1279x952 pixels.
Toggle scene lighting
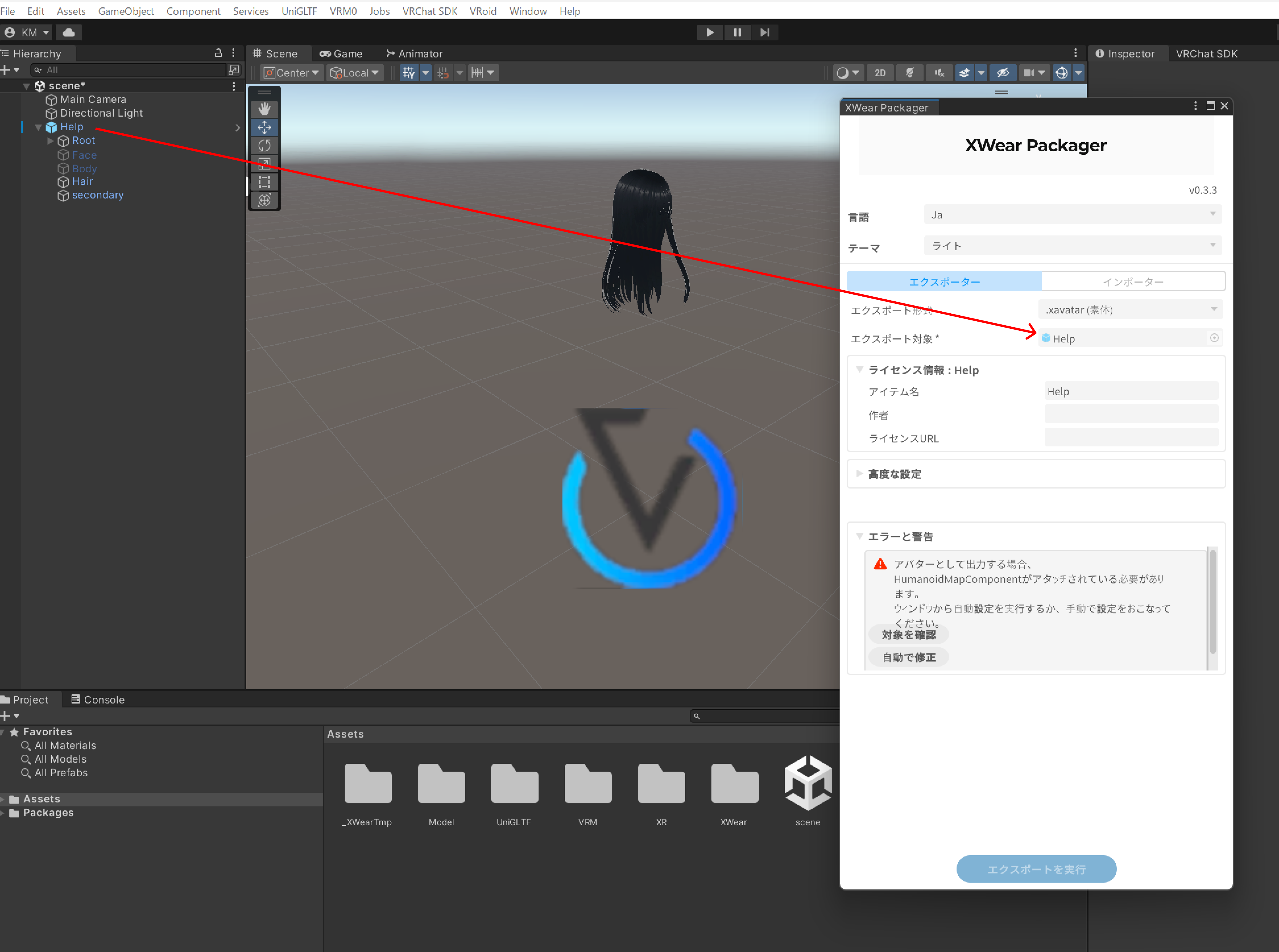[910, 73]
